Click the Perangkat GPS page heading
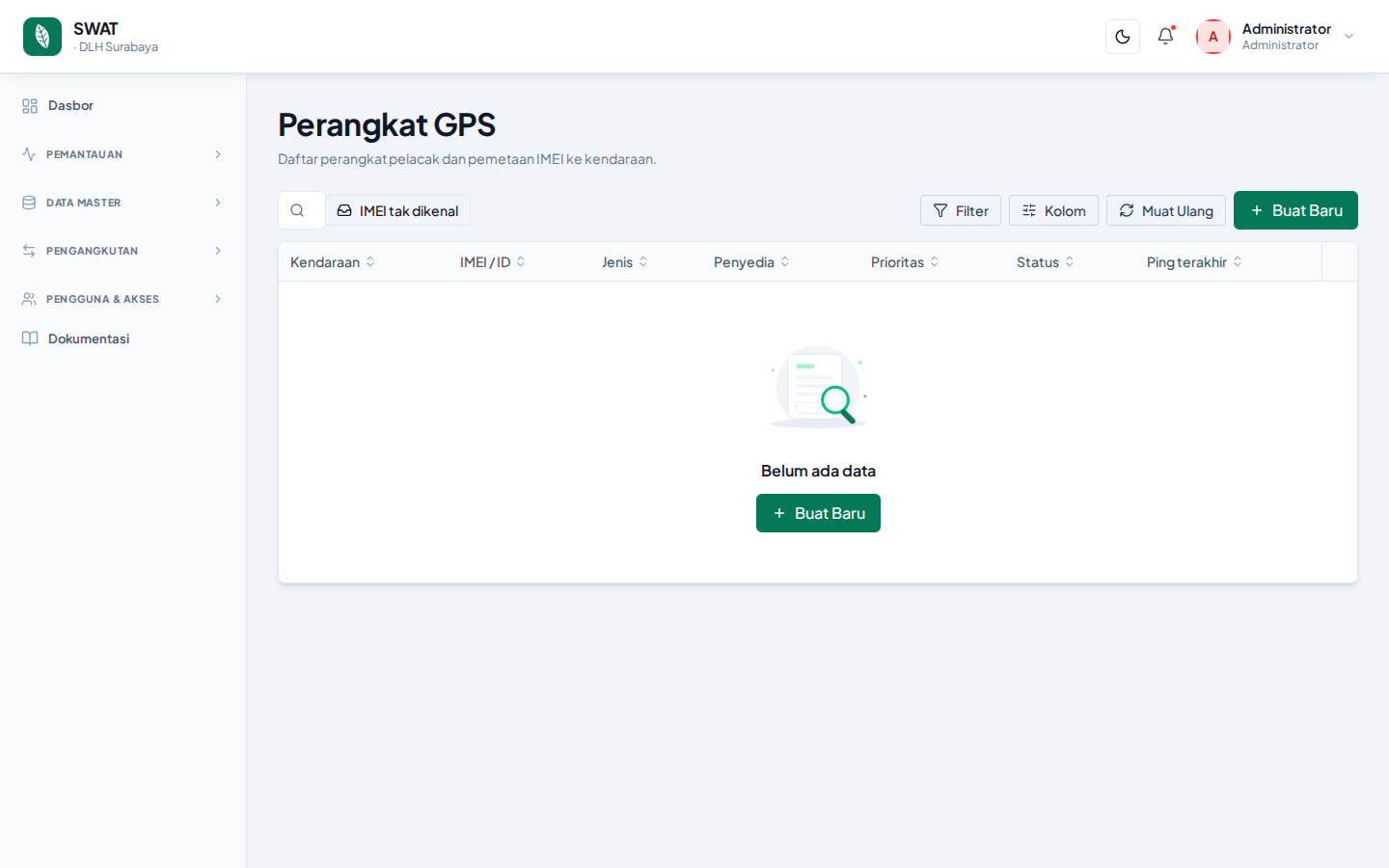This screenshot has height=868, width=1389. point(387,124)
